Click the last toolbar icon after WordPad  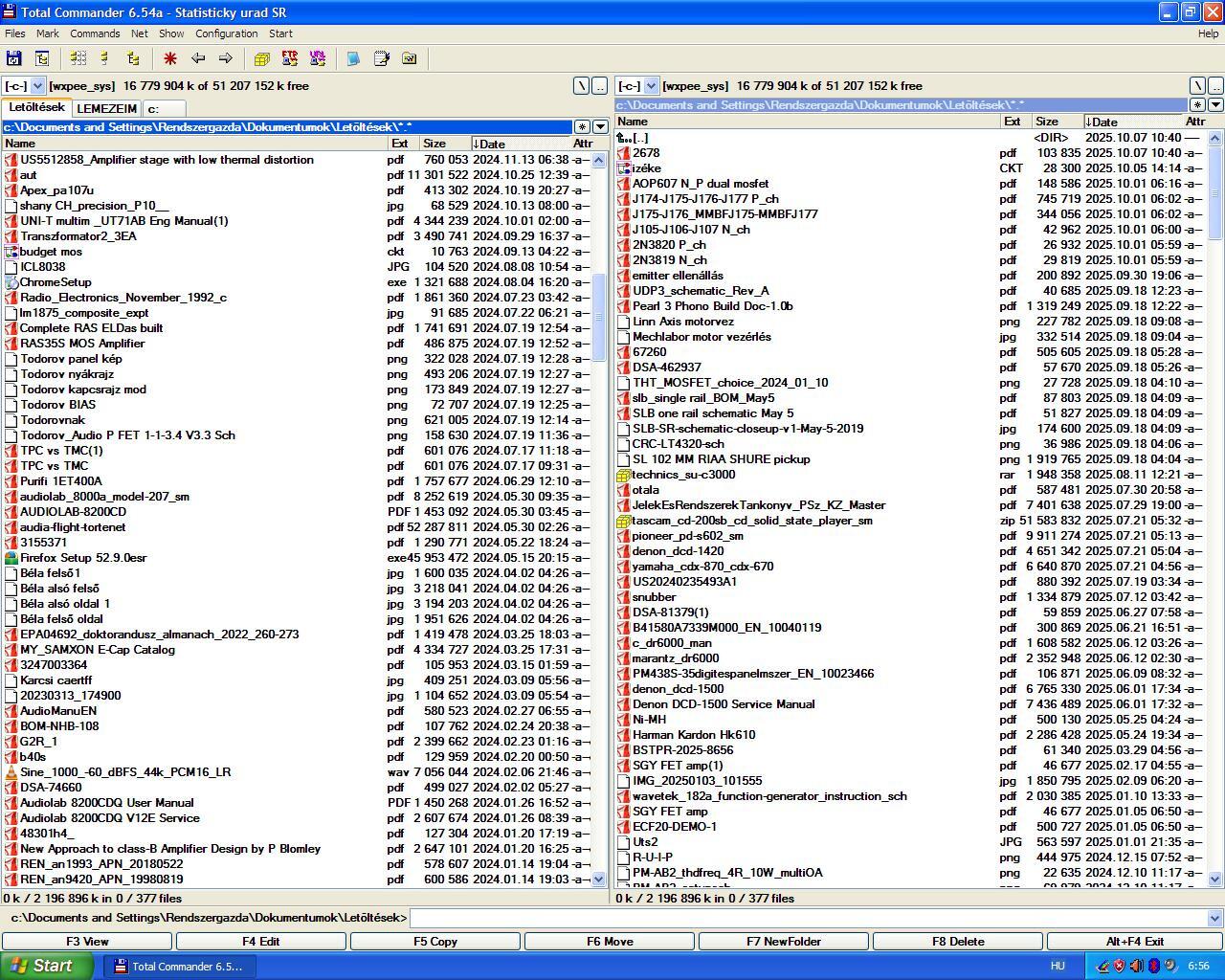click(410, 58)
